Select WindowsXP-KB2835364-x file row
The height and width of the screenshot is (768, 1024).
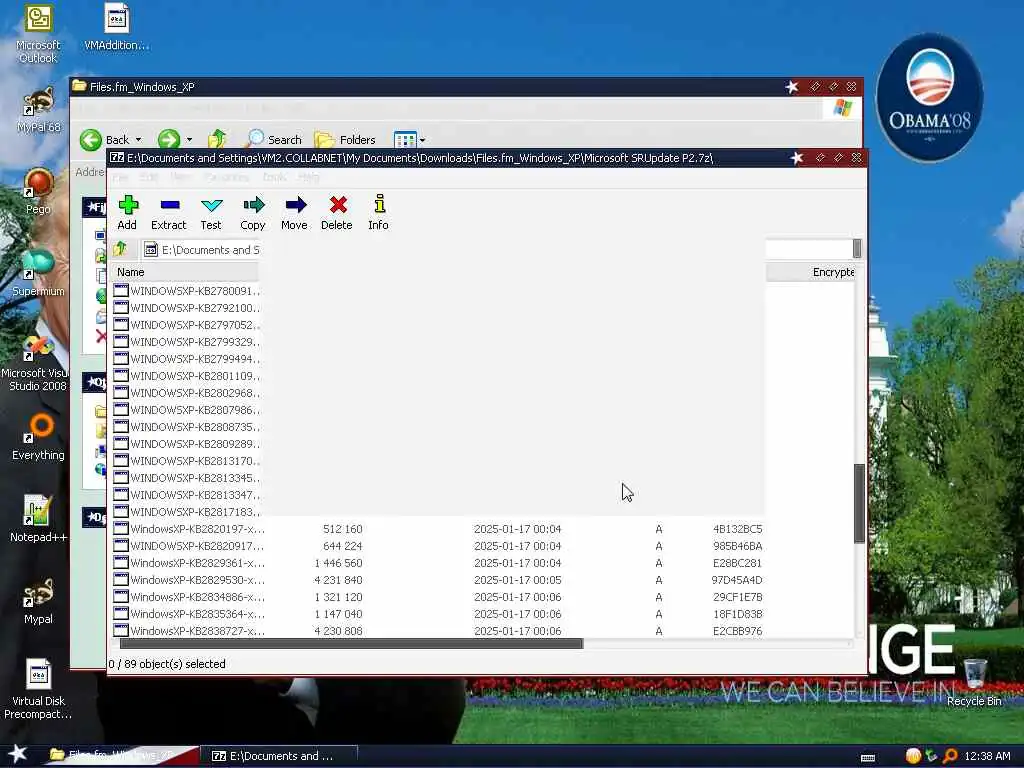483,613
